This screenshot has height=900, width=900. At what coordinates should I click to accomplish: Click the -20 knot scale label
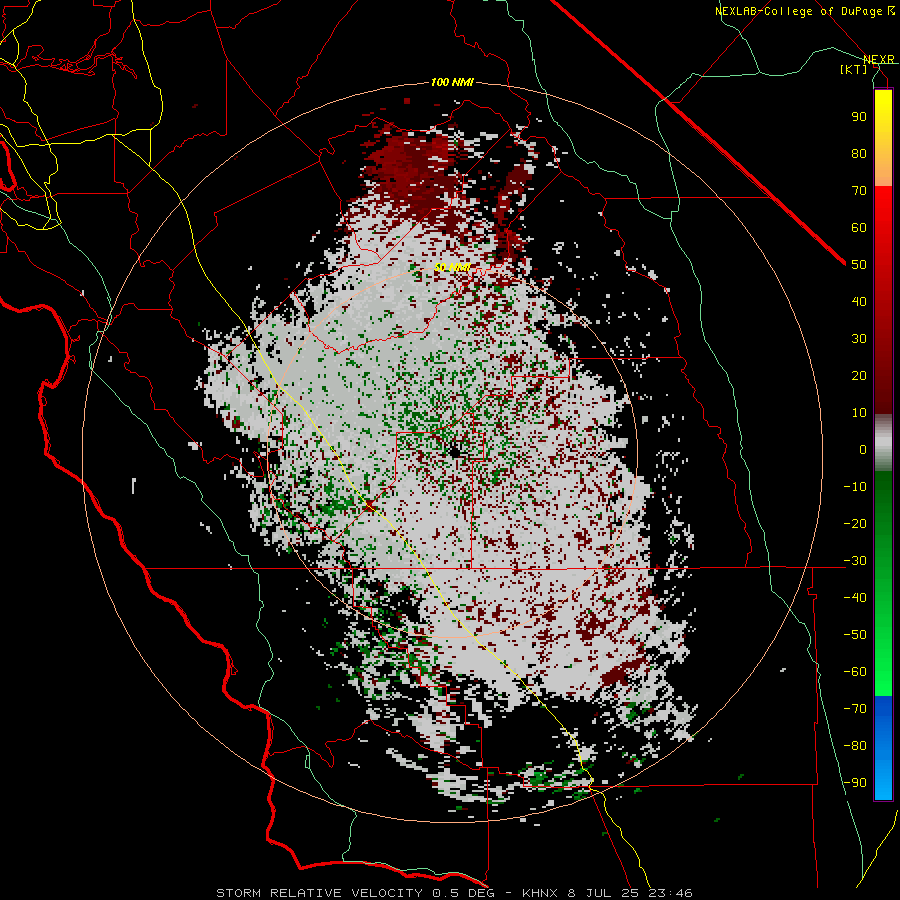(855, 523)
